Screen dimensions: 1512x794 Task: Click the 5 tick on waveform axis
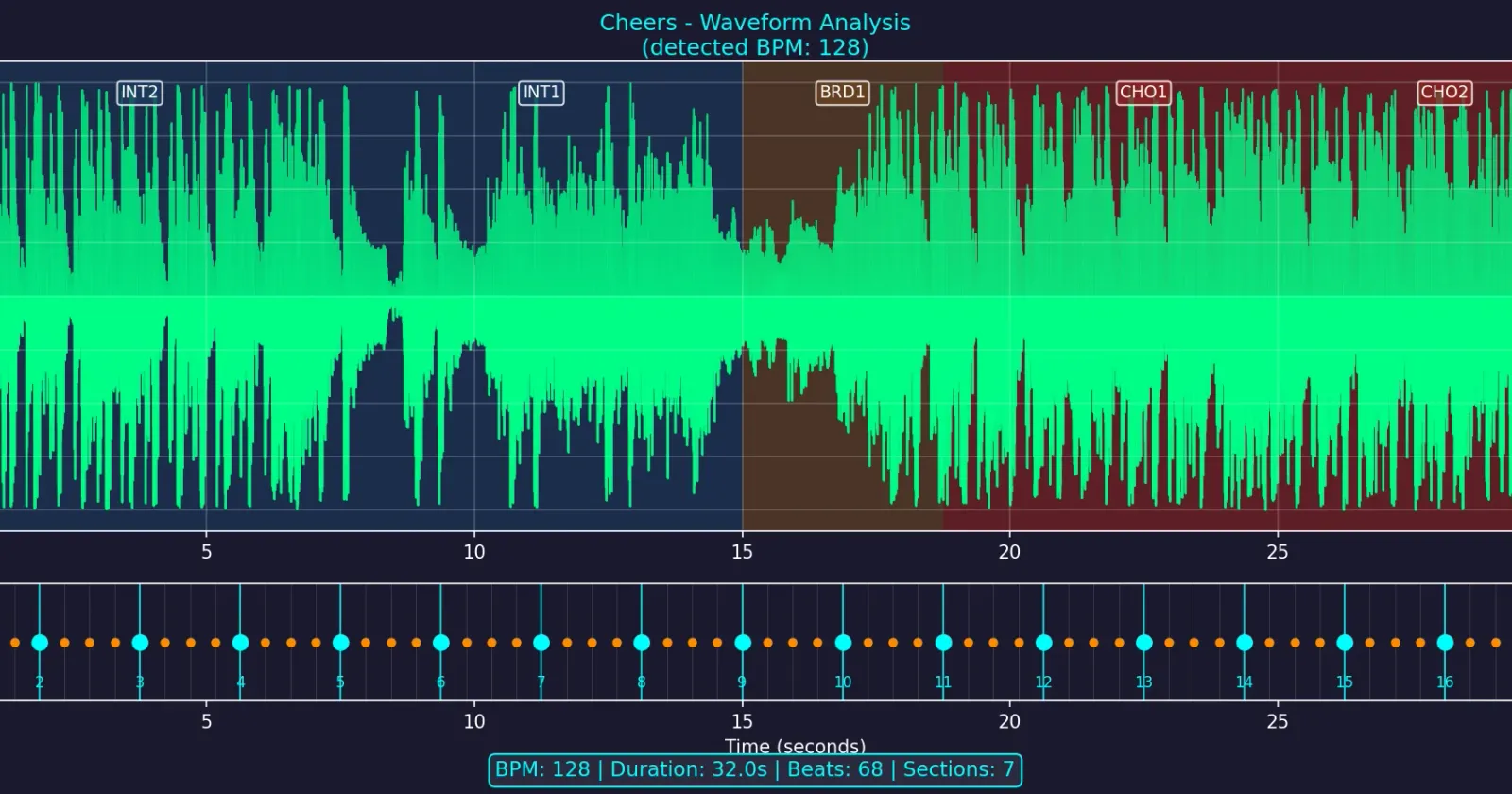207,552
